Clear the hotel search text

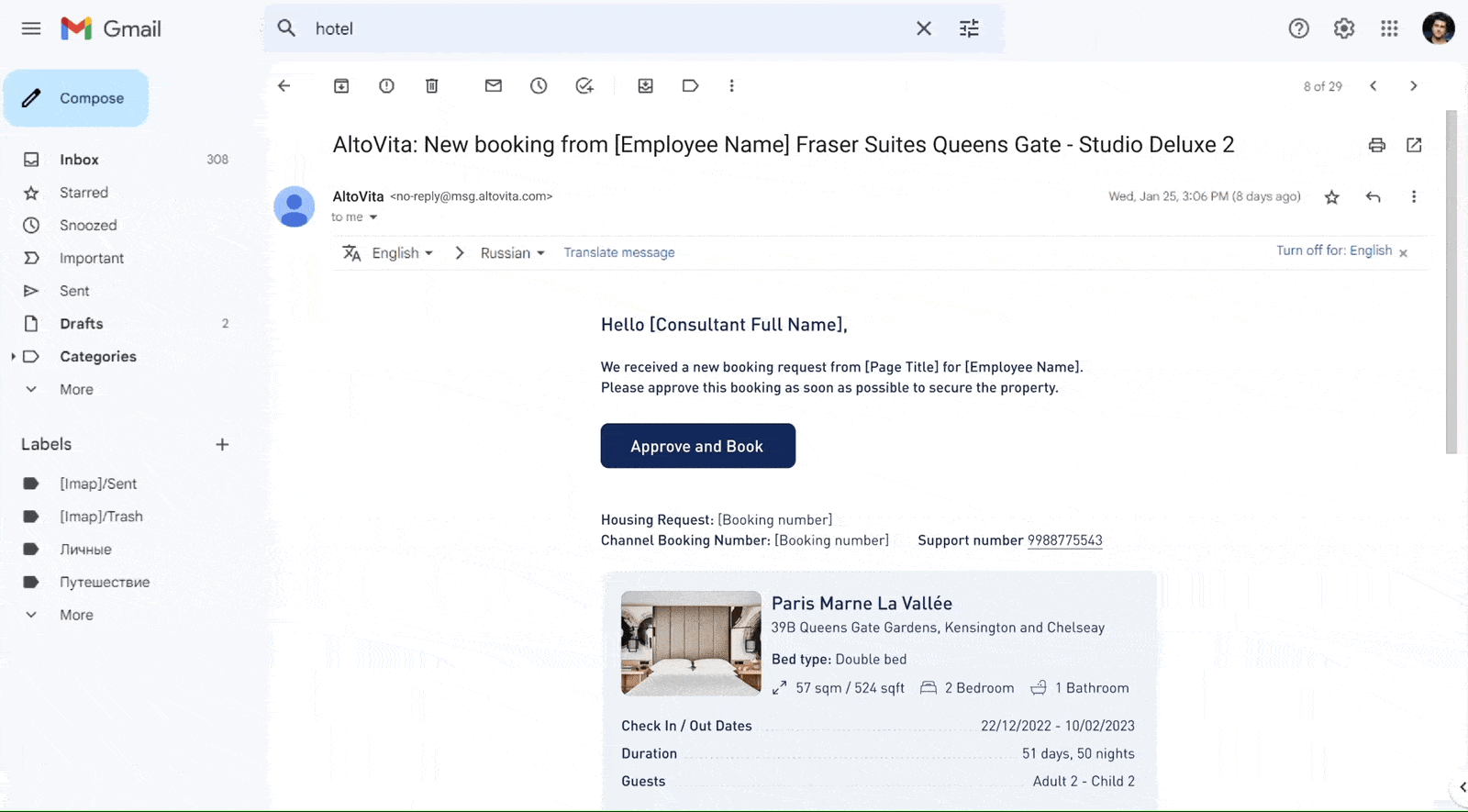[x=924, y=28]
